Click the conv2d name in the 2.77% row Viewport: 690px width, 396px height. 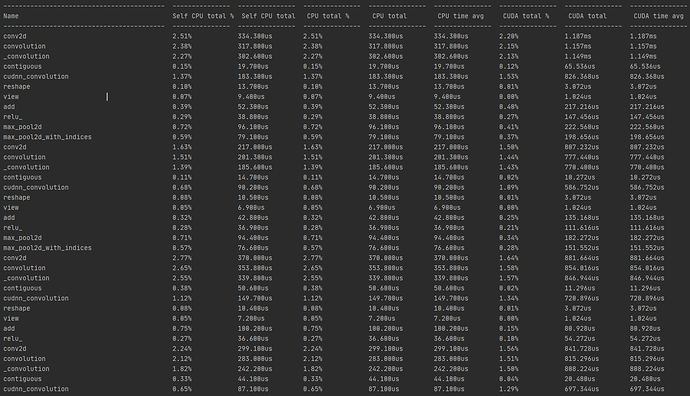pyautogui.click(x=15, y=258)
